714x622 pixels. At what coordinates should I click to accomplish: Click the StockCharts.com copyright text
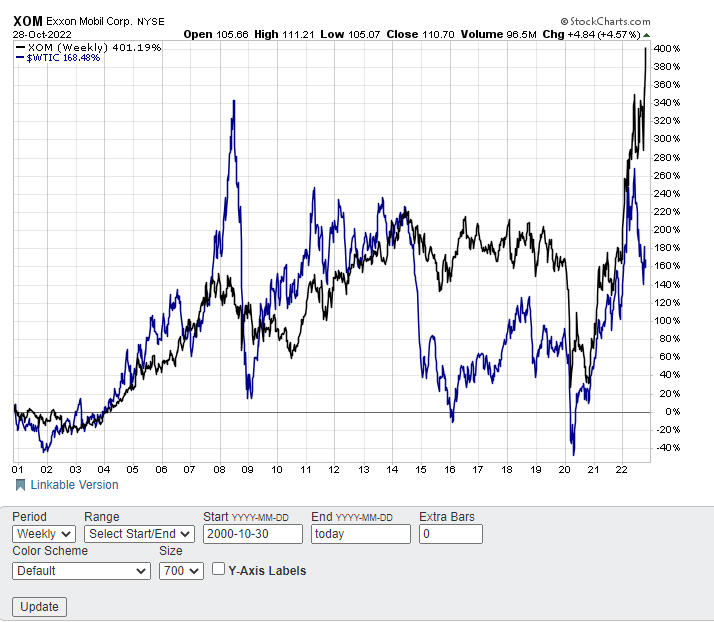(x=605, y=21)
